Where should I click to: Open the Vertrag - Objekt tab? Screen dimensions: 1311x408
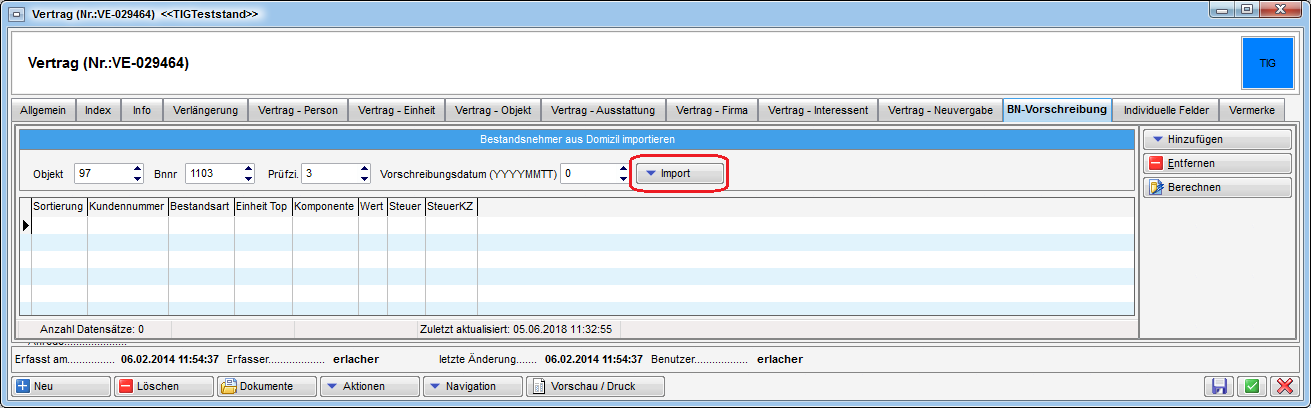point(493,110)
